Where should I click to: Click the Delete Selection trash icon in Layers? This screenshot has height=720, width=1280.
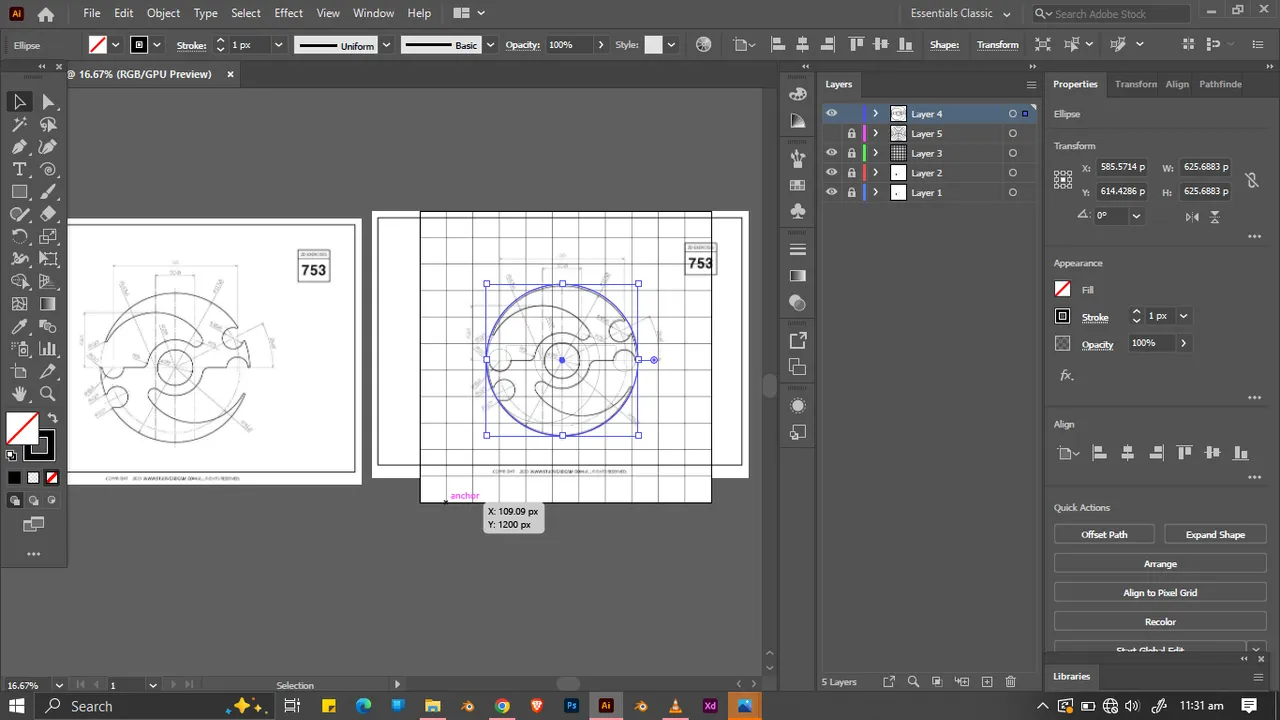1010,682
